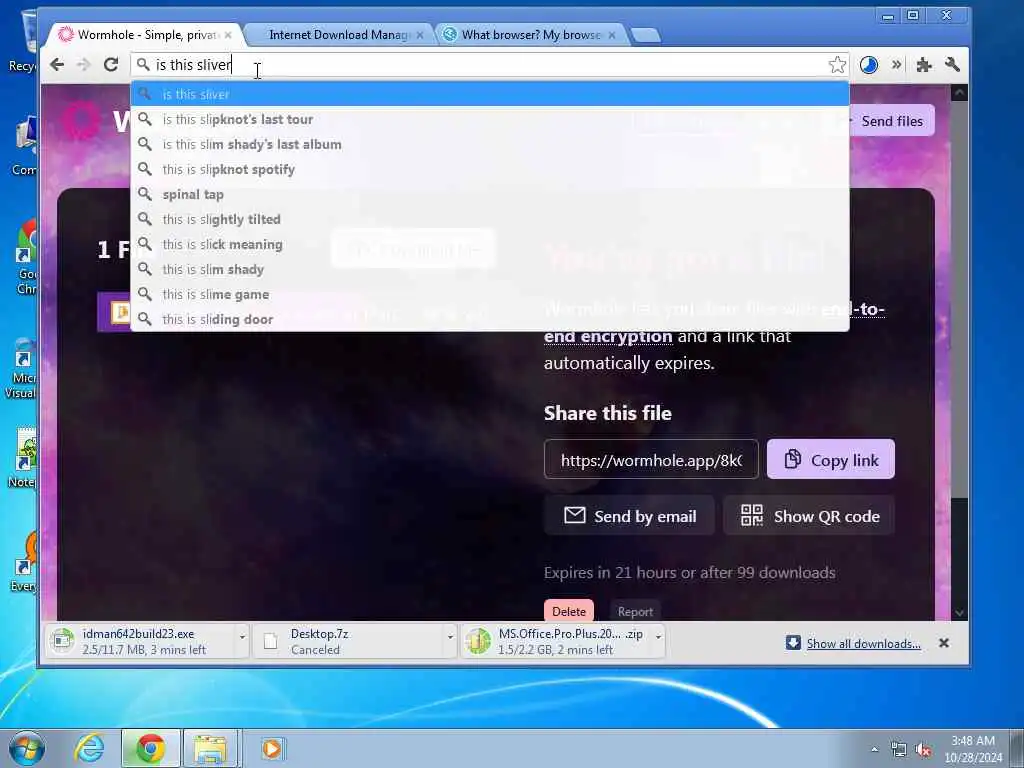Viewport: 1024px width, 768px height.
Task: Click the muted volume tray icon
Action: point(923,750)
